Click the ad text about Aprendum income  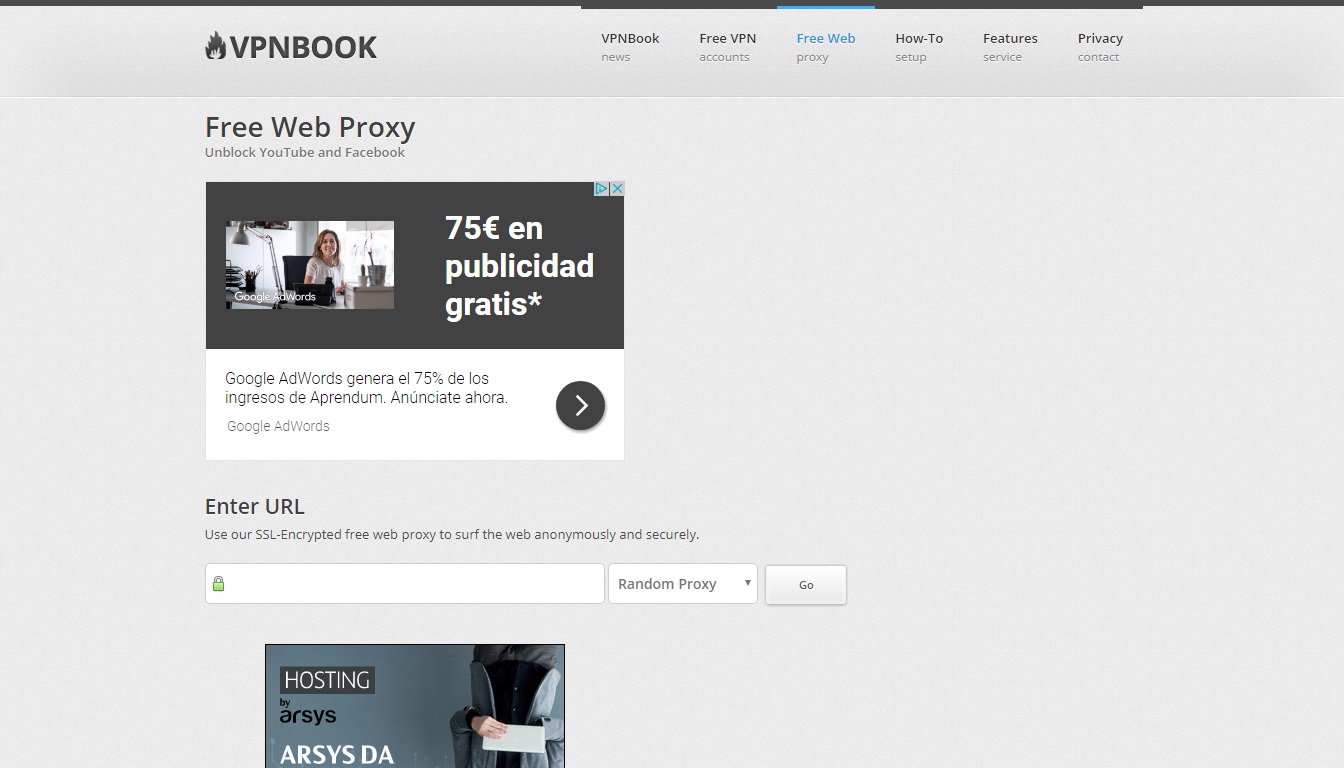(x=366, y=388)
